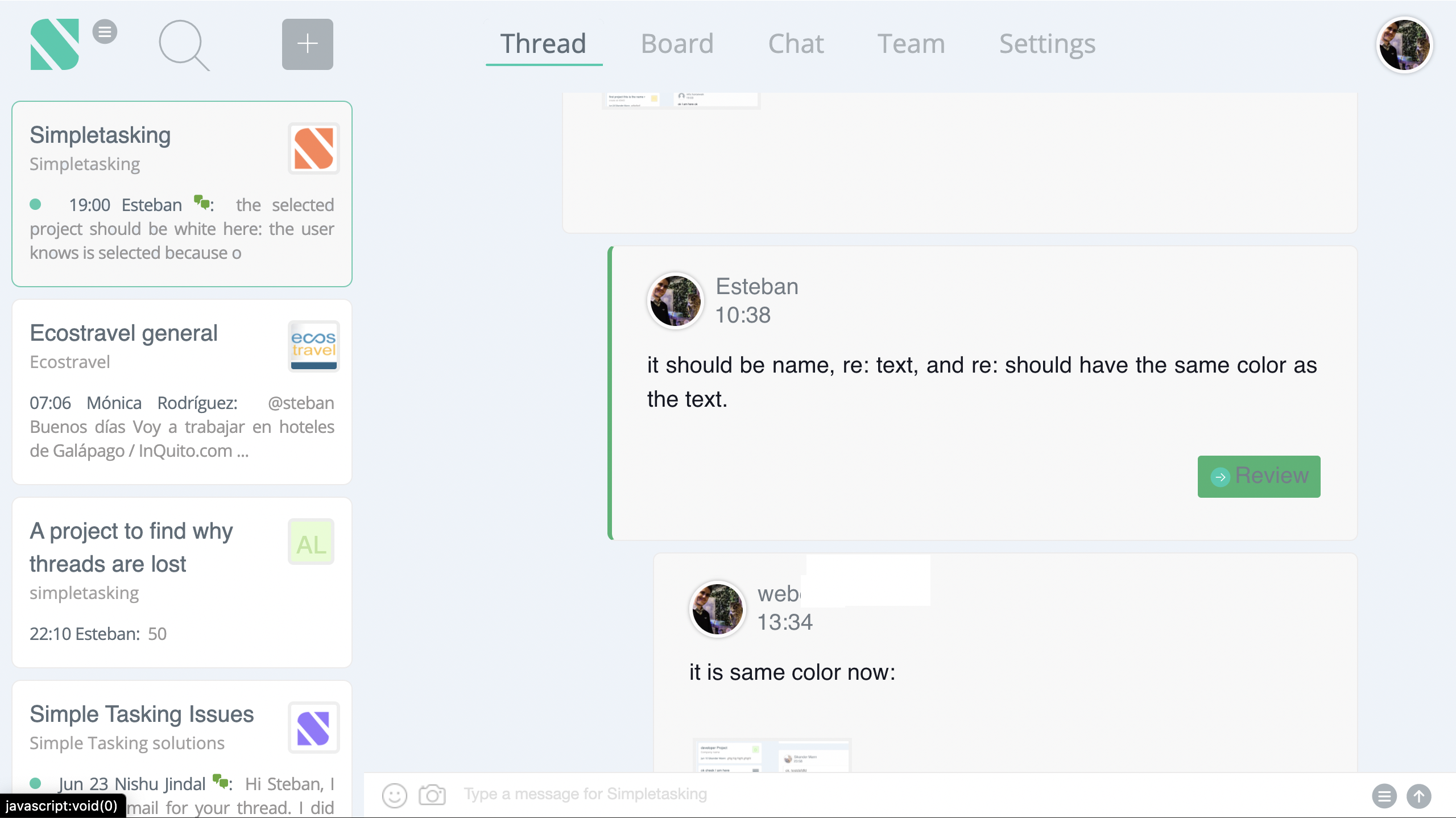Send message with the up-arrow icon
The image size is (1456, 818).
(x=1419, y=796)
